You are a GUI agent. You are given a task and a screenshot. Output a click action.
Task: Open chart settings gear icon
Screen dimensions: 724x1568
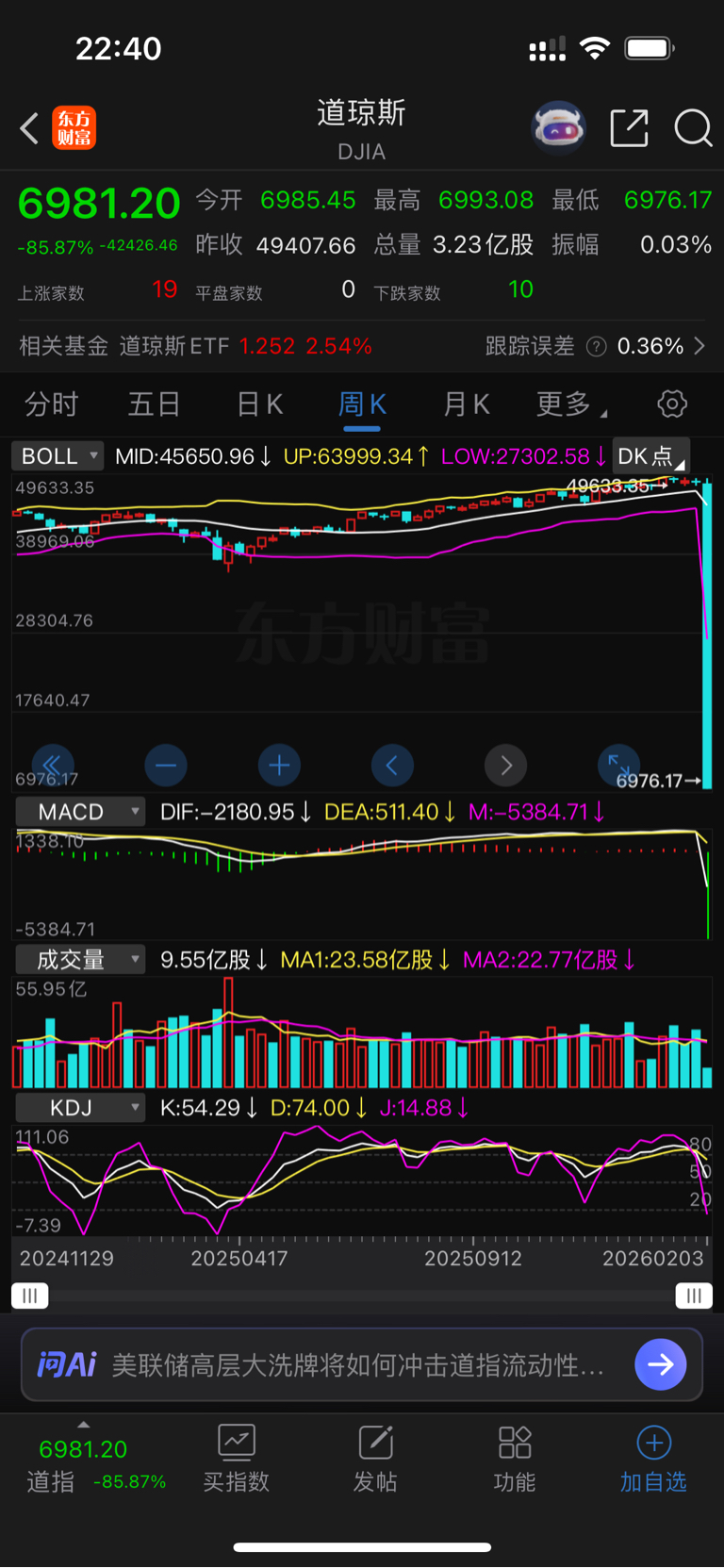click(672, 404)
